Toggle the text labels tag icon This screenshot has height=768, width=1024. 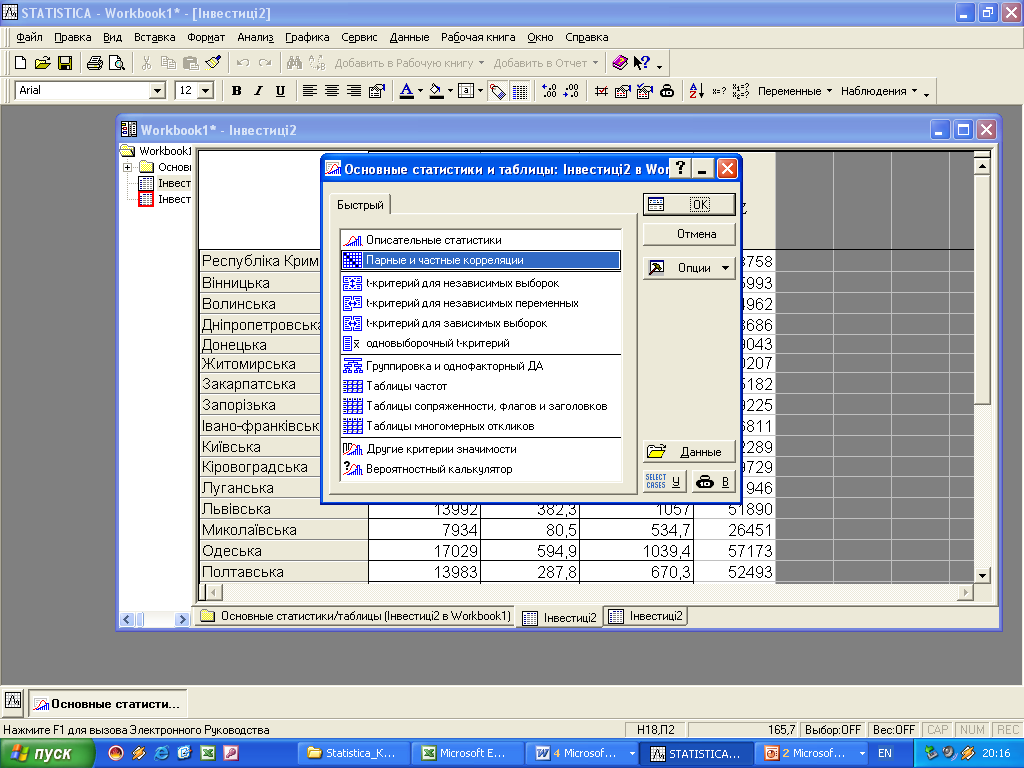pyautogui.click(x=498, y=91)
